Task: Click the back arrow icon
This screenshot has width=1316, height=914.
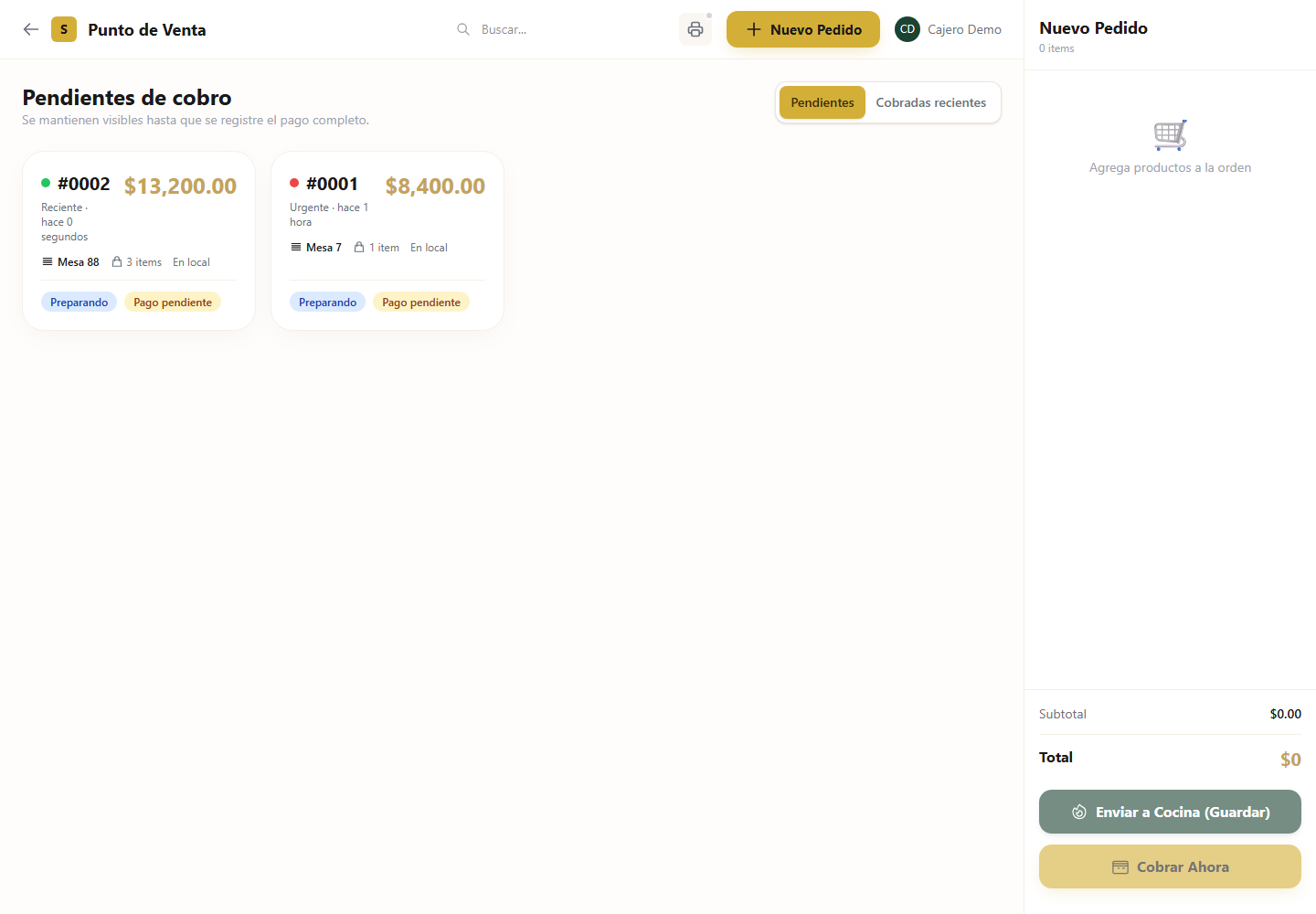Action: (31, 29)
